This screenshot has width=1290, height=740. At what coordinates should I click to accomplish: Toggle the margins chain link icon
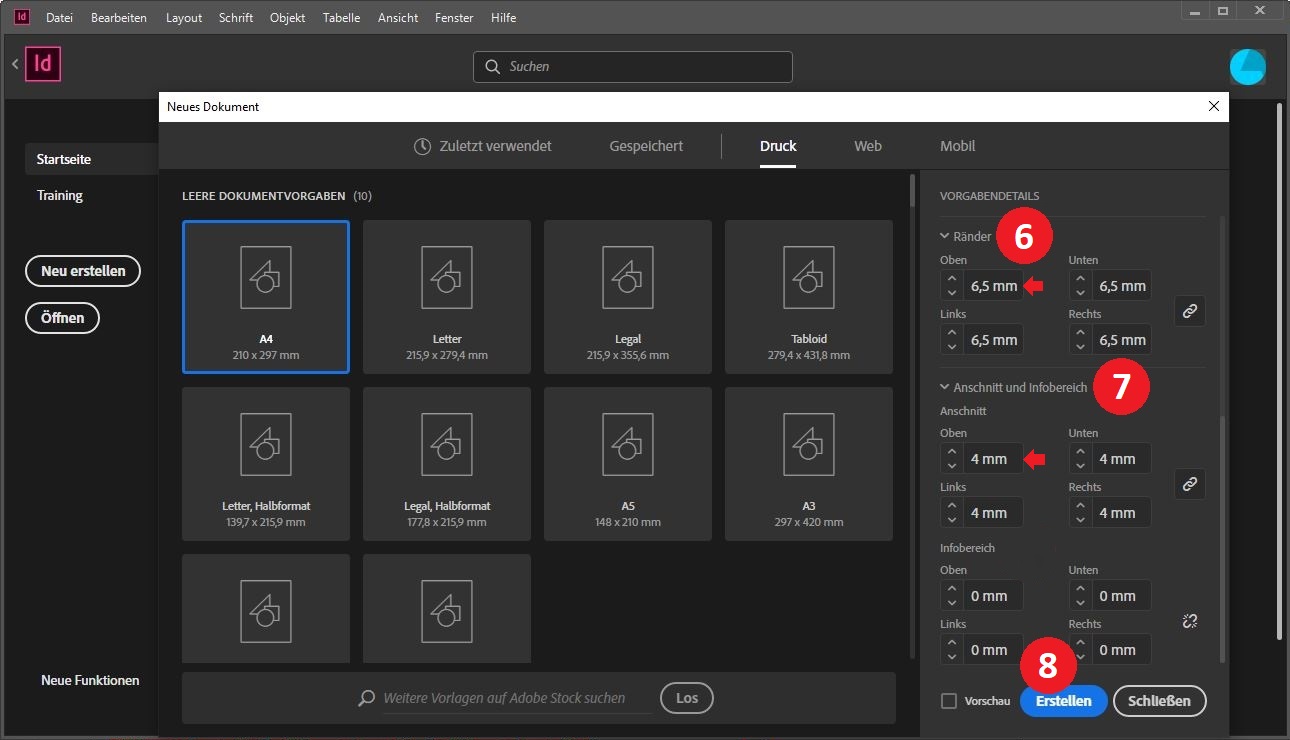(x=1189, y=311)
